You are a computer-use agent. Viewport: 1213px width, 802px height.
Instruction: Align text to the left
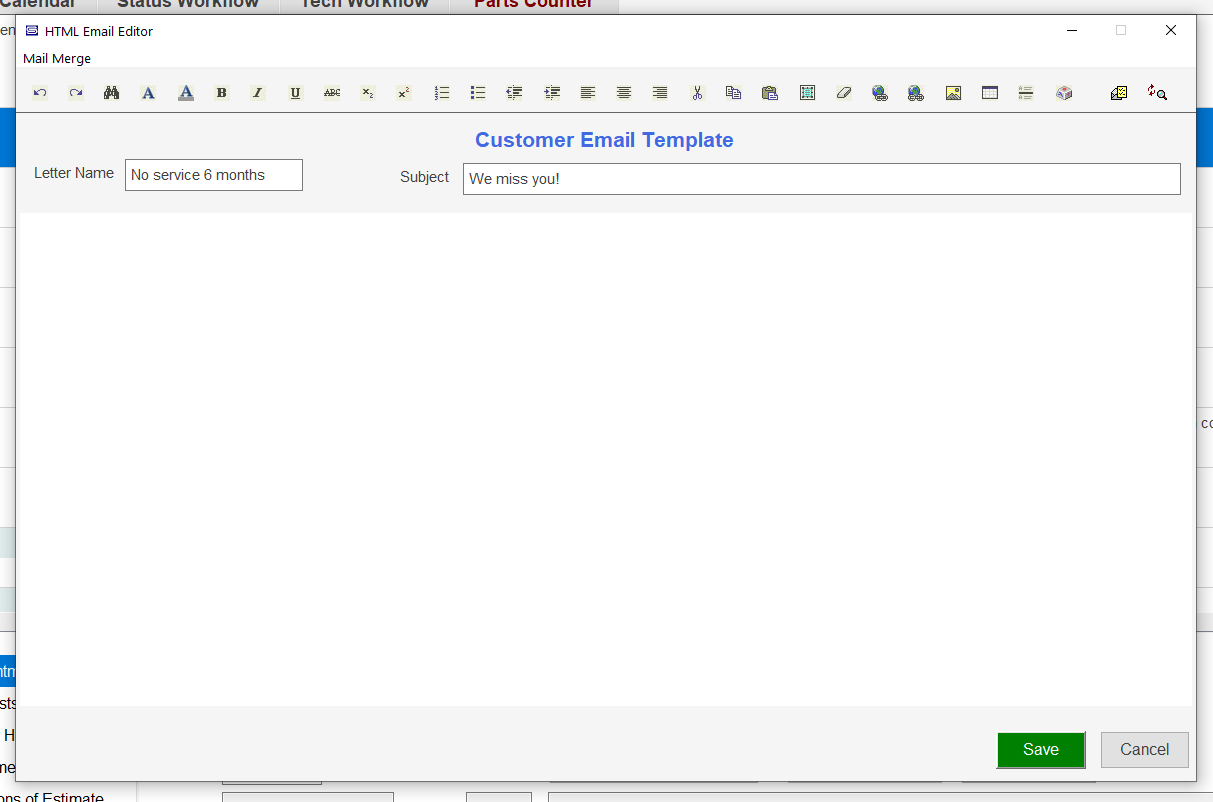pos(588,93)
